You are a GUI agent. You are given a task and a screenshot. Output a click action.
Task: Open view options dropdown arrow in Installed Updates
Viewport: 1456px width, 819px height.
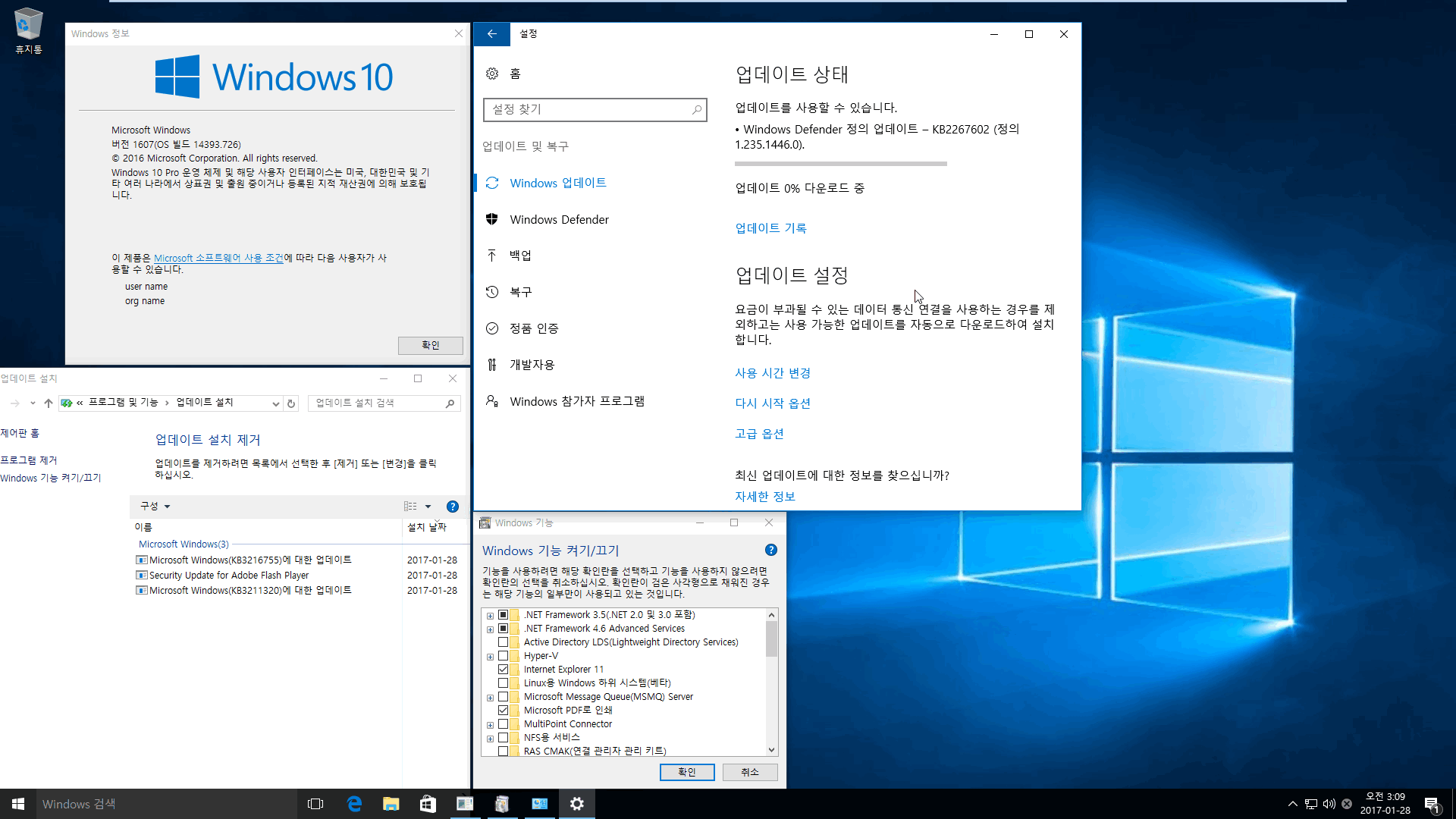(x=428, y=507)
